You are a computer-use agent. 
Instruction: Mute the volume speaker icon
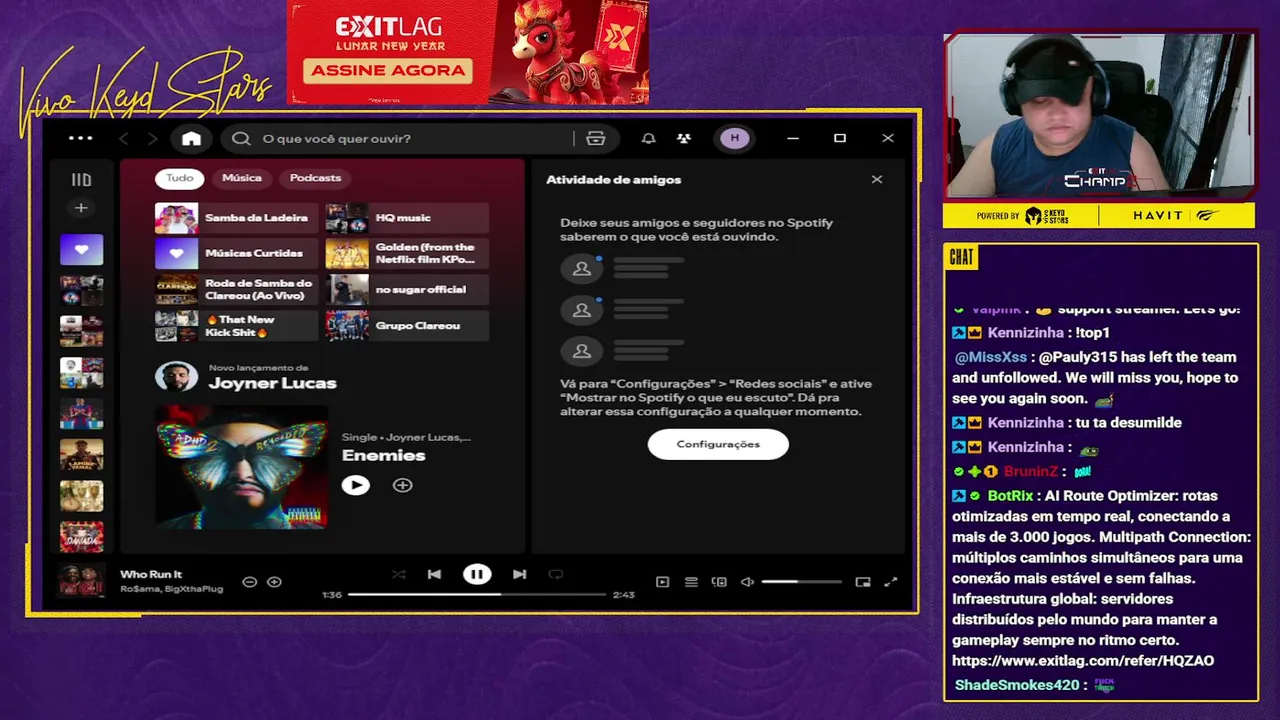(747, 582)
